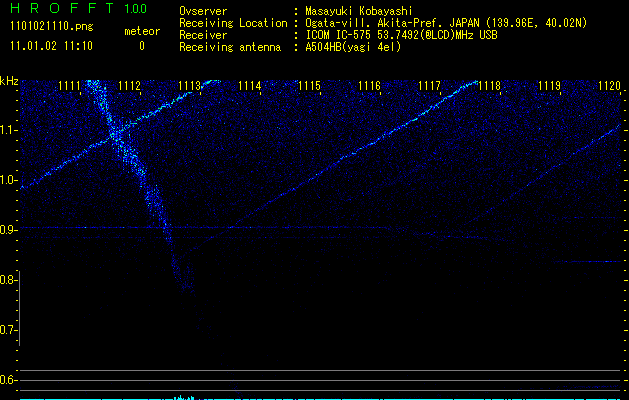Click the HROFFT 1.0.0 title text
The image size is (629, 400).
(79, 8)
